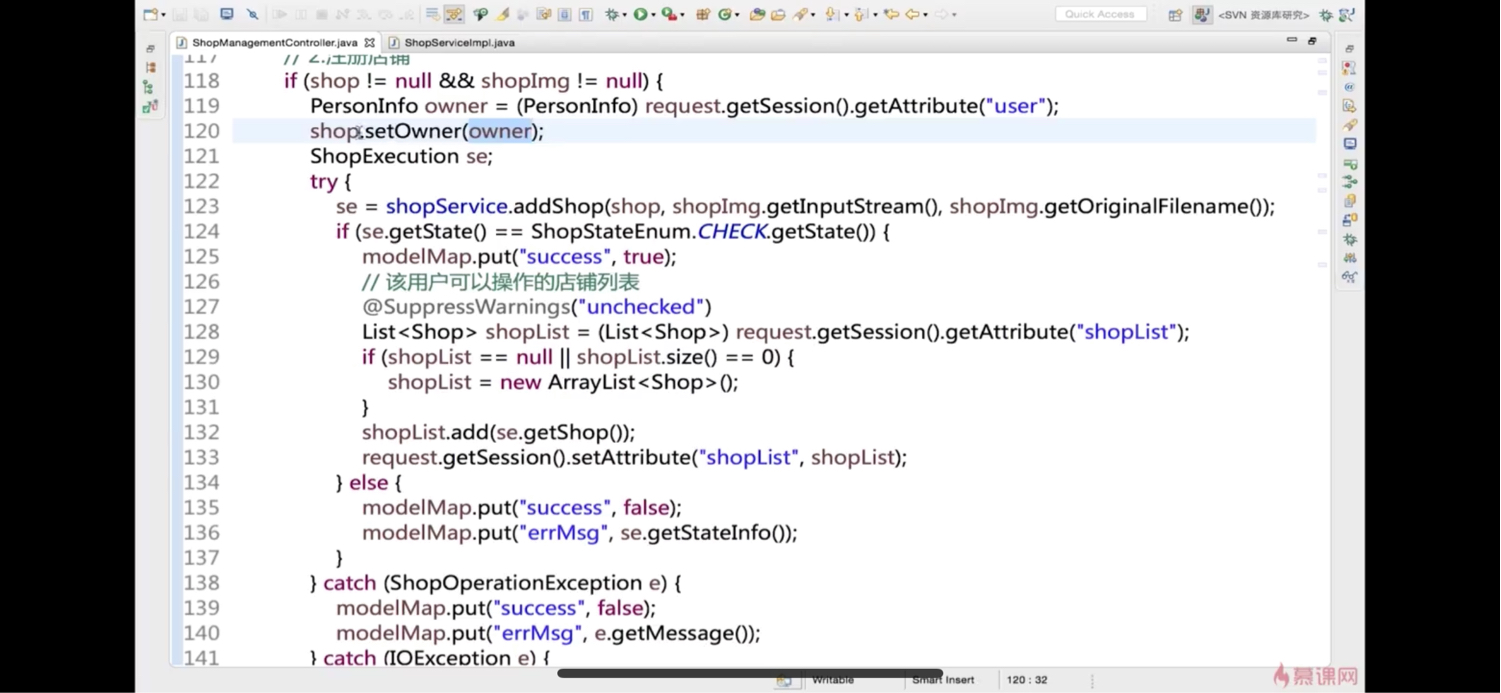Click the Run Last Tool (external tools) icon
Screen dimensions: 1501x693
(x=668, y=14)
